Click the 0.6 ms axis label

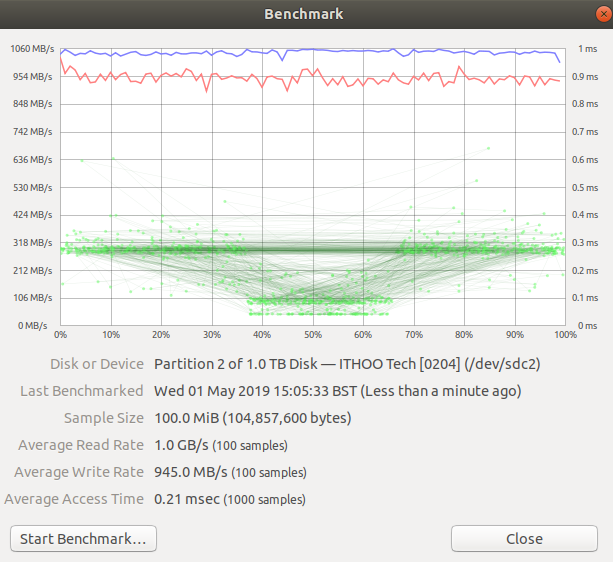[585, 160]
